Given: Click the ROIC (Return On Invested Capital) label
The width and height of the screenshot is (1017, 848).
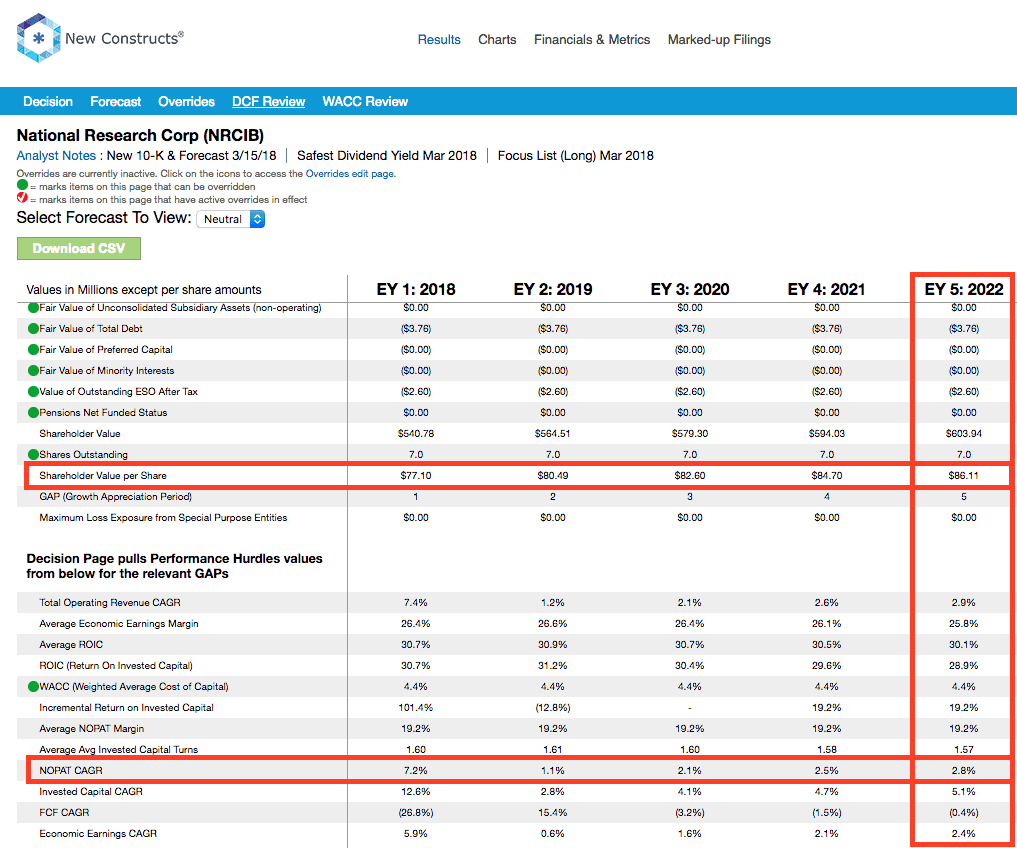Looking at the screenshot, I should pyautogui.click(x=115, y=666).
